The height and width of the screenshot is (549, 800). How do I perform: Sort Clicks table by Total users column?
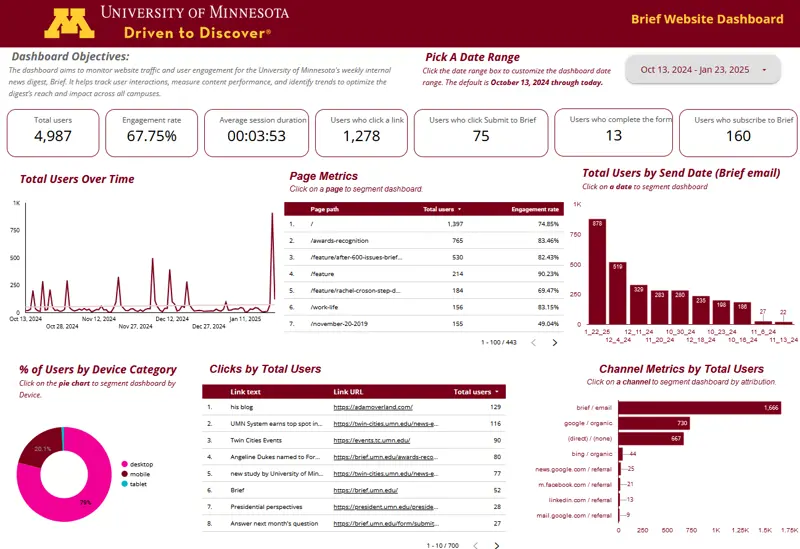(x=476, y=392)
